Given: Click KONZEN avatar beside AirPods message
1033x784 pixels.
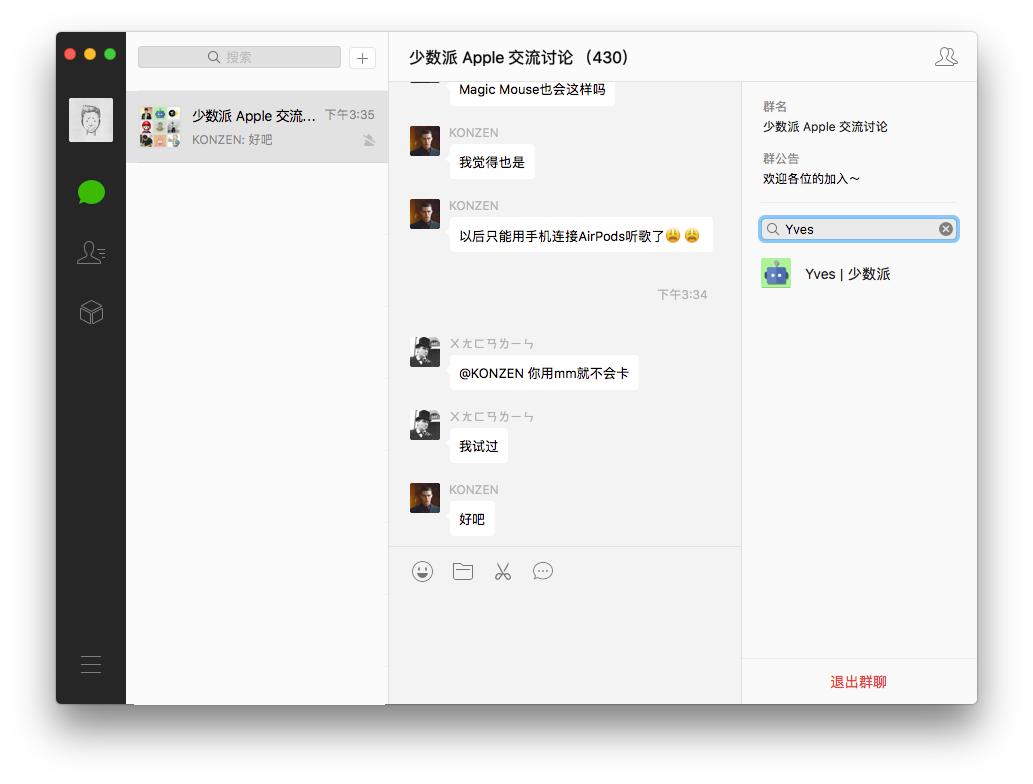Looking at the screenshot, I should (x=425, y=214).
